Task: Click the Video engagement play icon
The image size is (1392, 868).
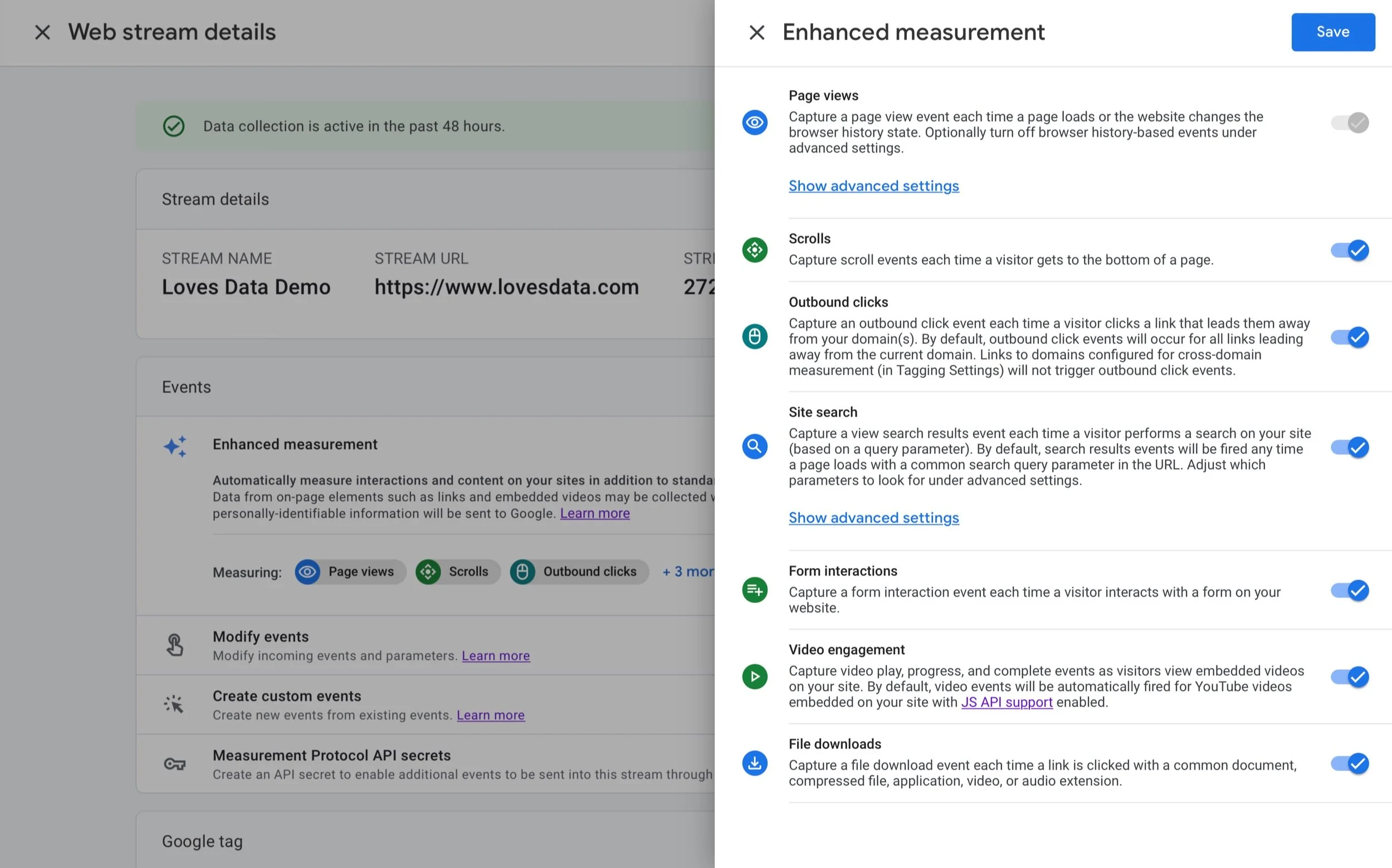Action: coord(755,676)
